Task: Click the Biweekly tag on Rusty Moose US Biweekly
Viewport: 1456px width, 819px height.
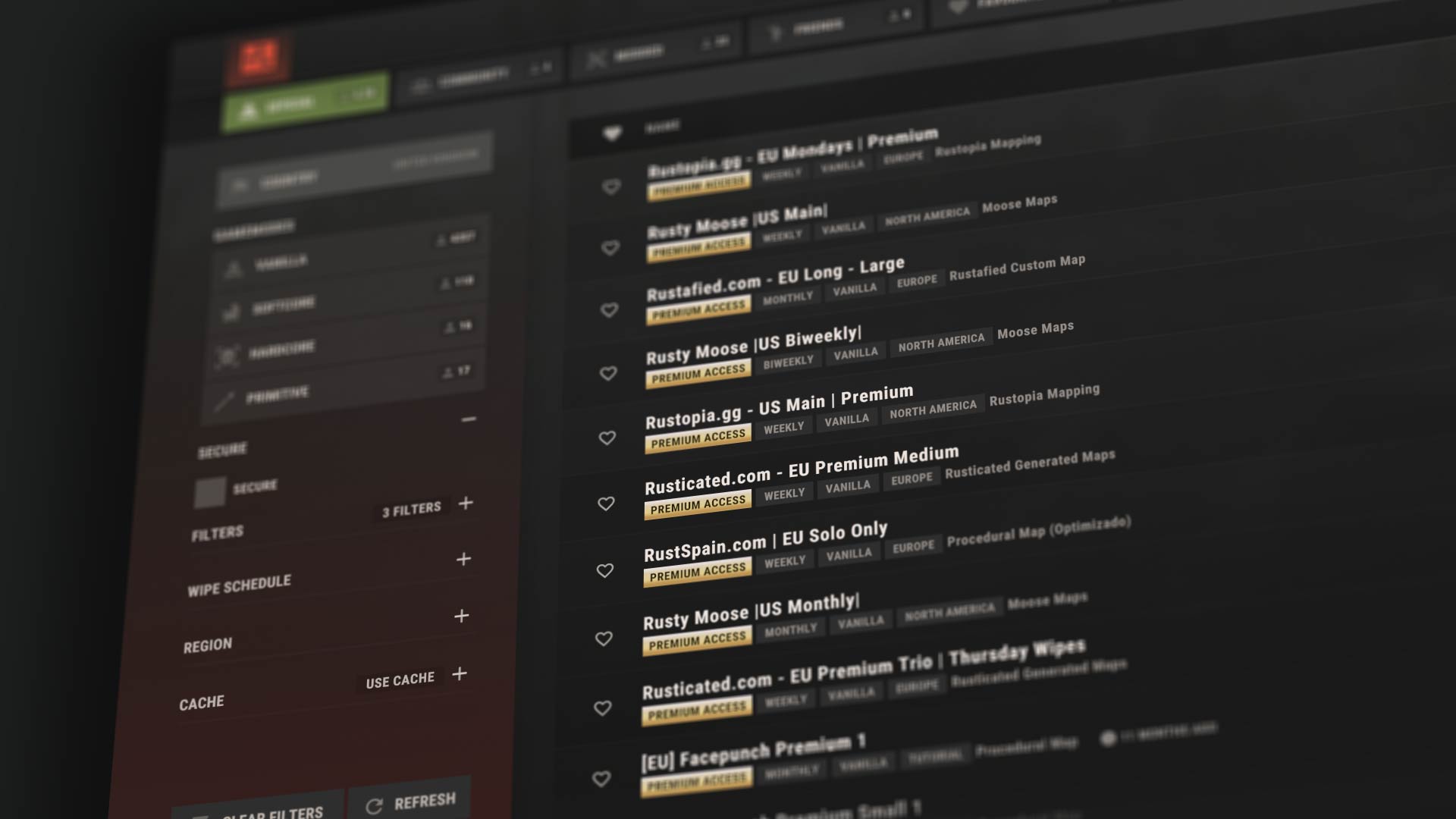Action: tap(789, 362)
